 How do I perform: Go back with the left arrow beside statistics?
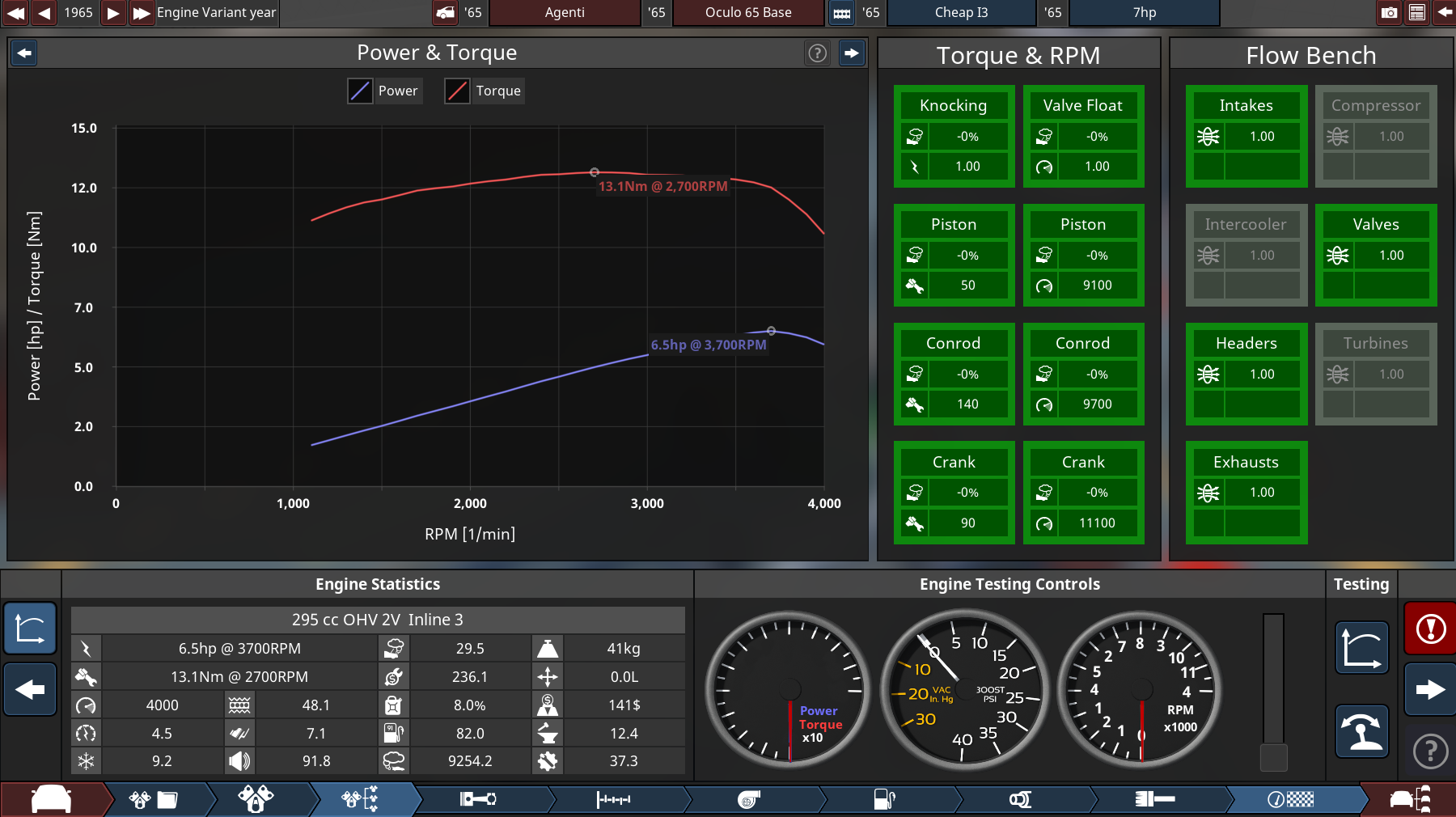[x=30, y=689]
